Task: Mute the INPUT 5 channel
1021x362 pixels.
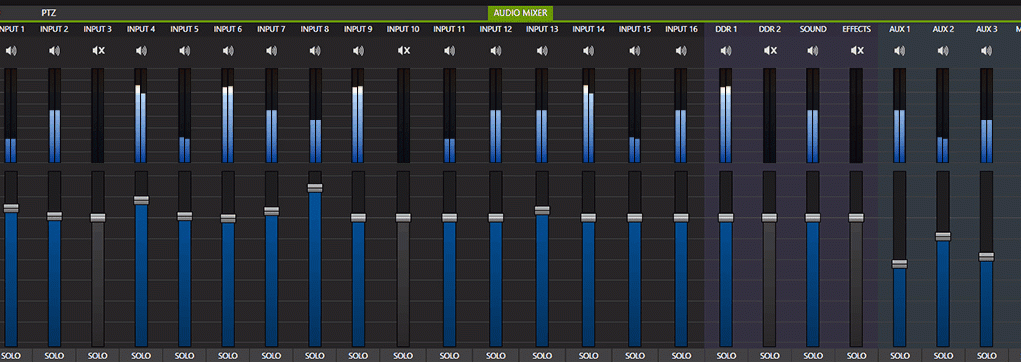Action: (185, 50)
